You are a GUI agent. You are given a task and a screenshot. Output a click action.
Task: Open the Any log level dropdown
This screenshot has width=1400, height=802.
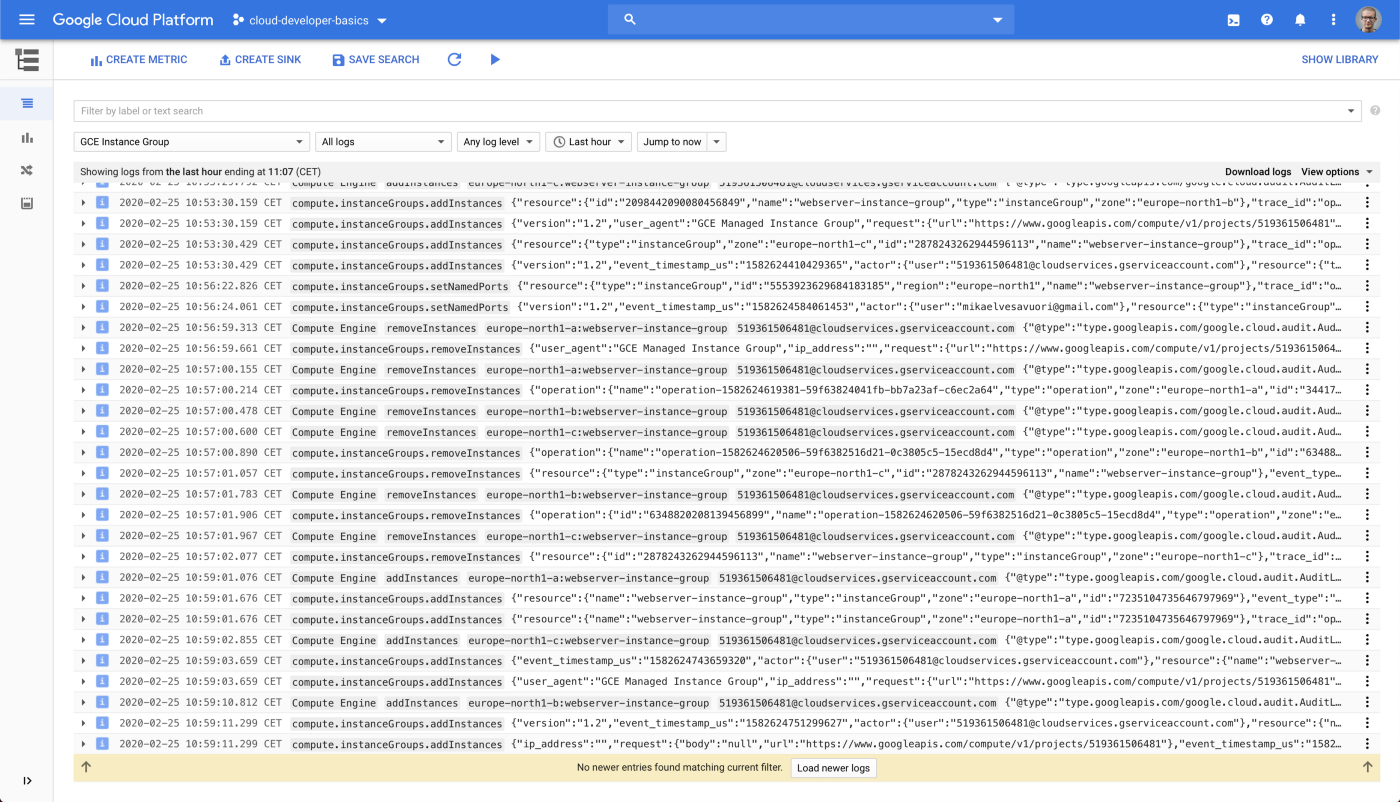pos(498,142)
